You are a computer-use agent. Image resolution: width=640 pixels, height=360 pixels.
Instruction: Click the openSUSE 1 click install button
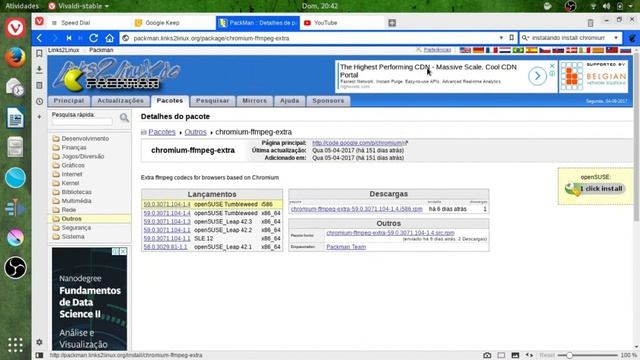click(595, 189)
